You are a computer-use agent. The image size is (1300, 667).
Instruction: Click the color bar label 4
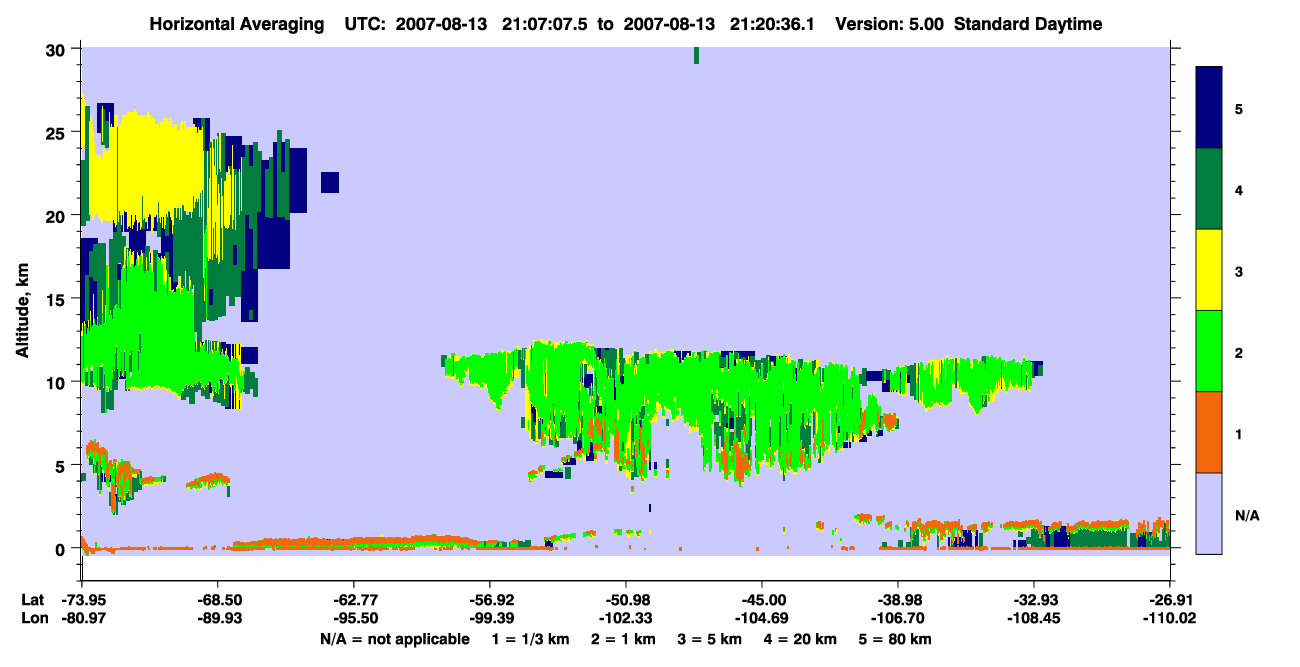(x=1238, y=189)
